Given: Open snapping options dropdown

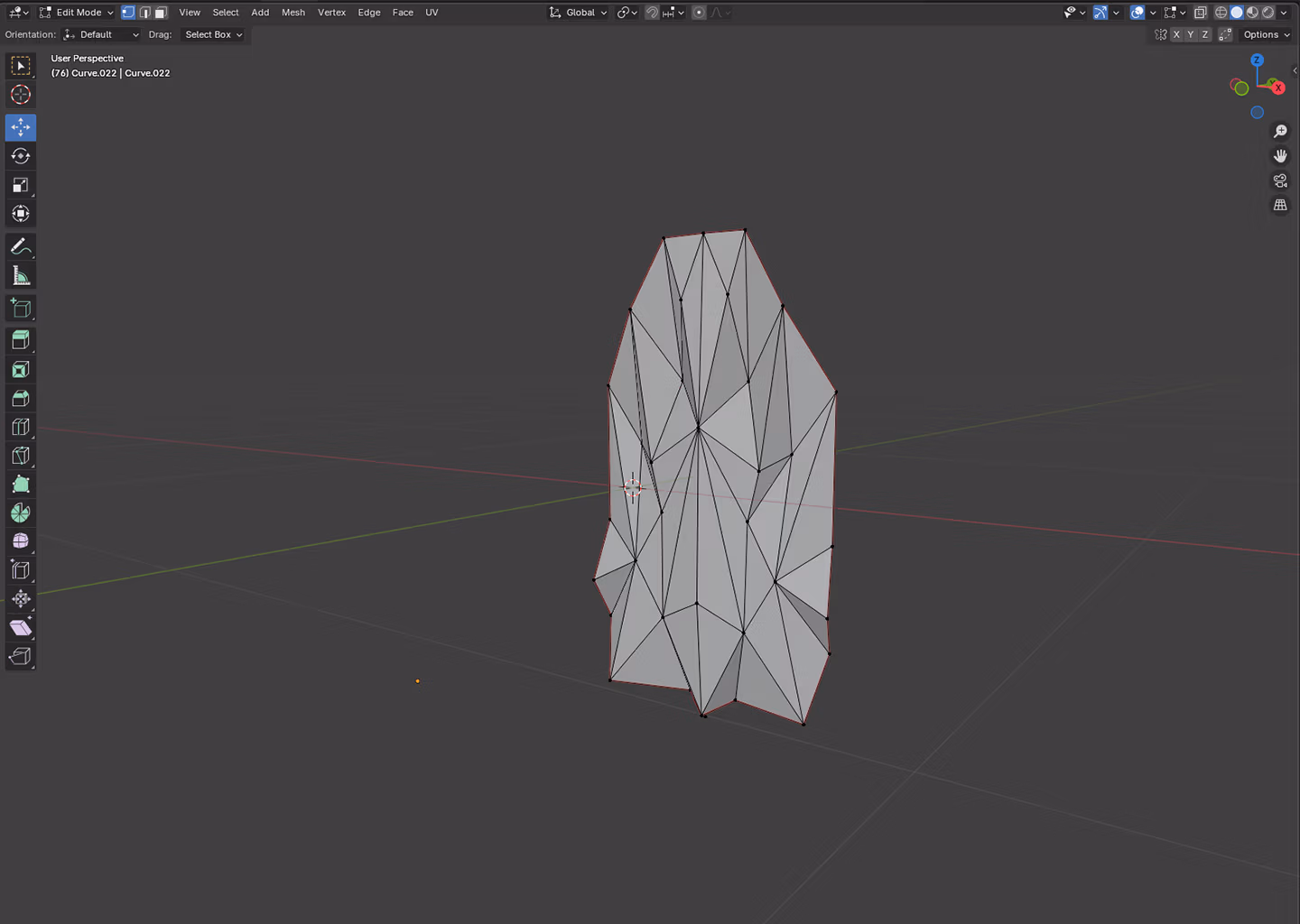Looking at the screenshot, I should pyautogui.click(x=673, y=13).
